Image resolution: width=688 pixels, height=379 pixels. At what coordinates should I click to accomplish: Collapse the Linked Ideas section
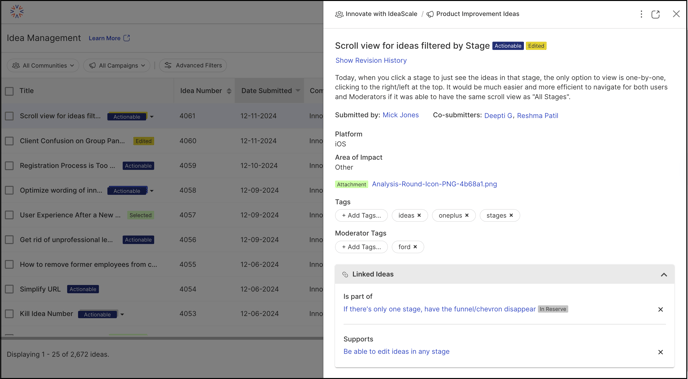664,275
